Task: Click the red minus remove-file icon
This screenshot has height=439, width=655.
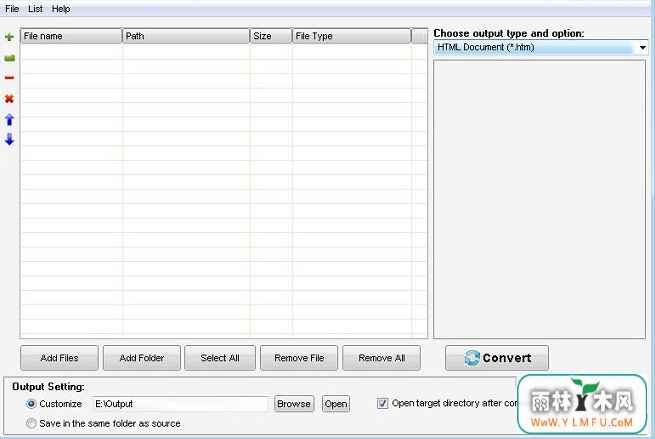Action: point(9,78)
